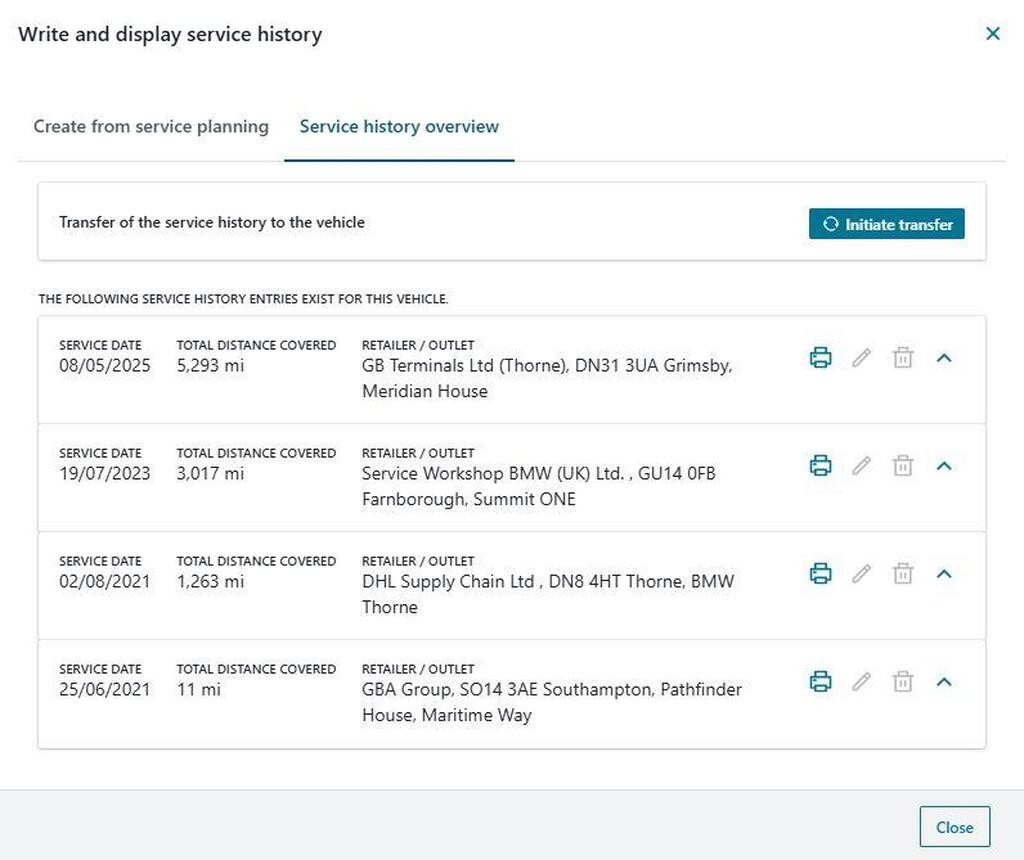Print the 02/08/2021 service entry
1024x860 pixels.
(x=820, y=573)
